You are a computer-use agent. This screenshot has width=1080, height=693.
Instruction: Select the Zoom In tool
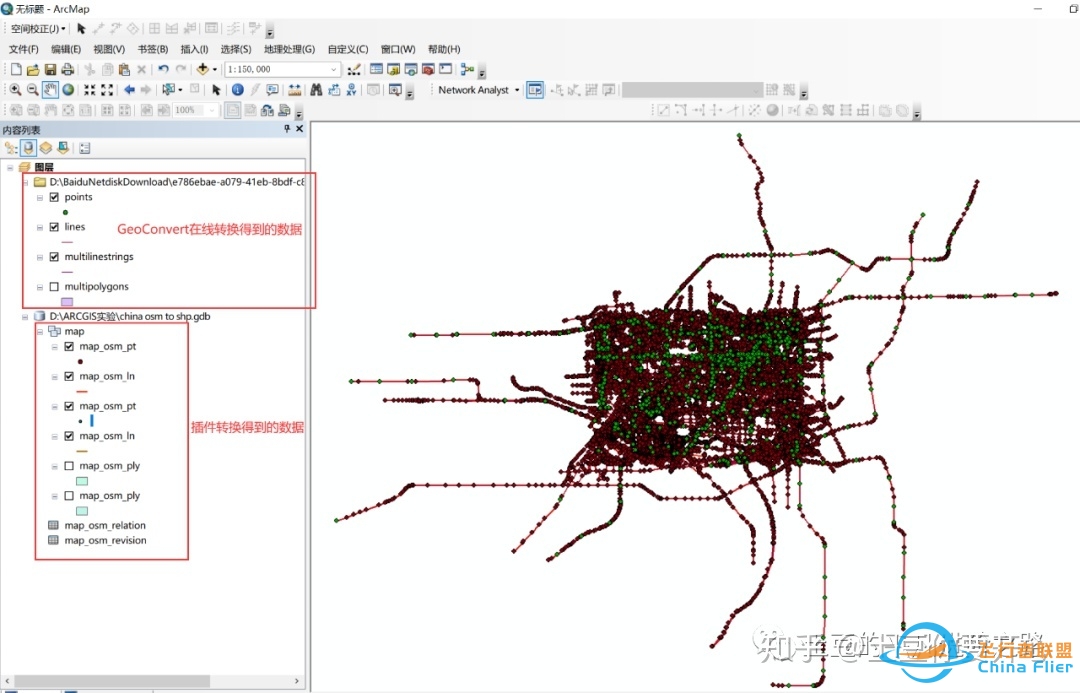[15, 90]
